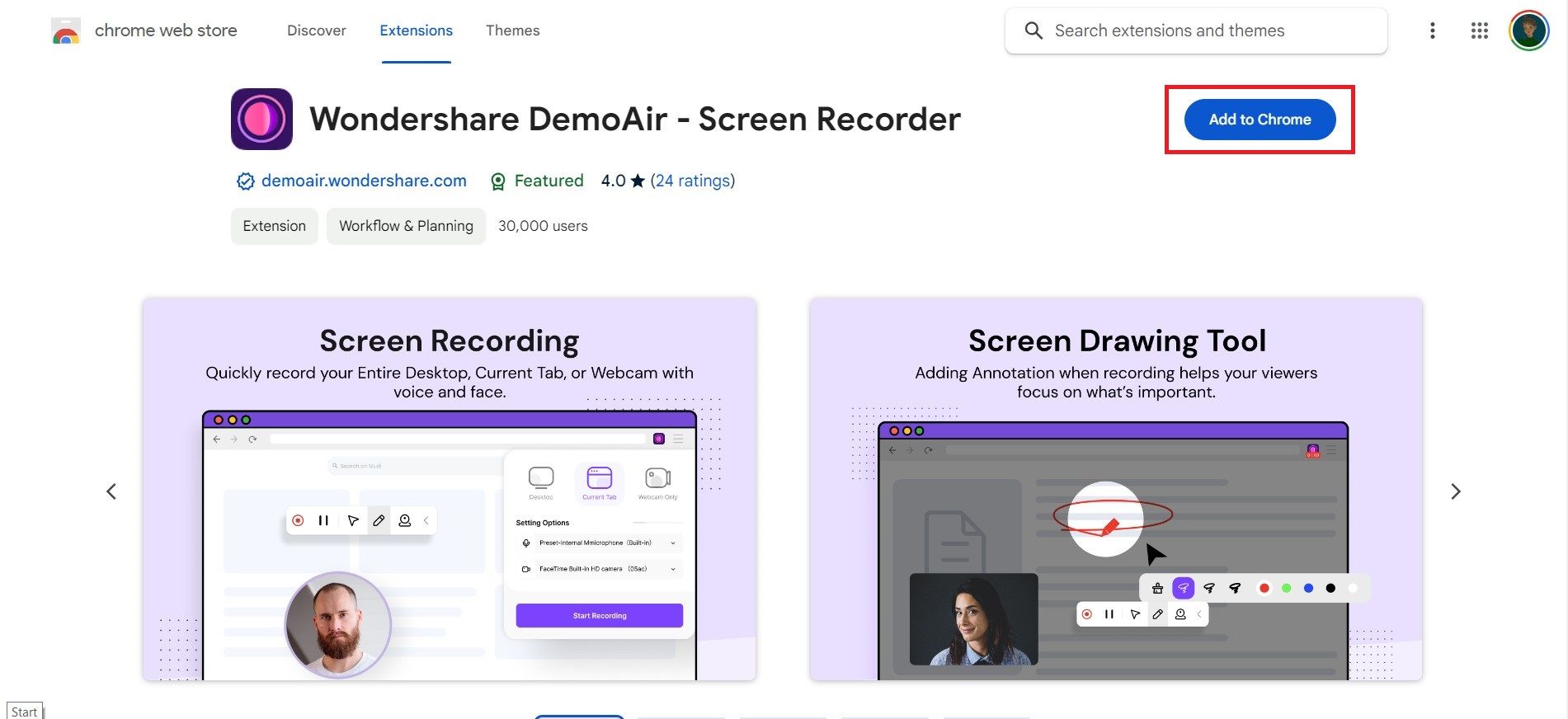The image size is (1568, 719).
Task: Click the account profile avatar
Action: click(x=1528, y=31)
